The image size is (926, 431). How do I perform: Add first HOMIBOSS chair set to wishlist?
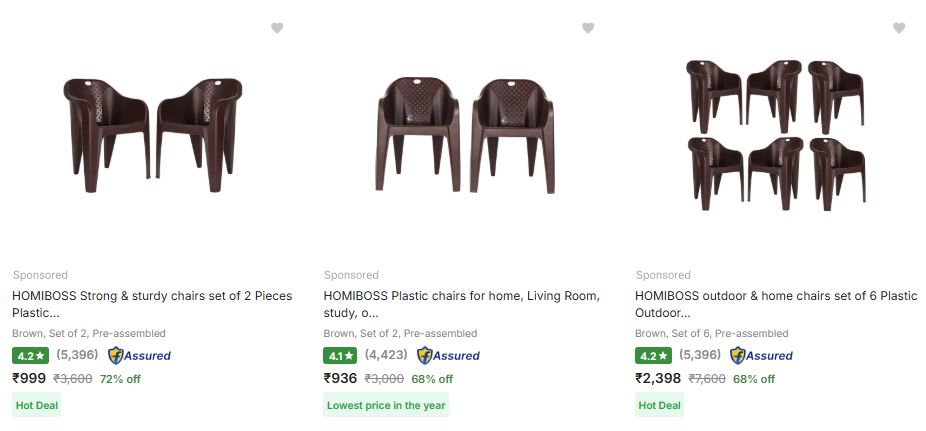tap(277, 28)
